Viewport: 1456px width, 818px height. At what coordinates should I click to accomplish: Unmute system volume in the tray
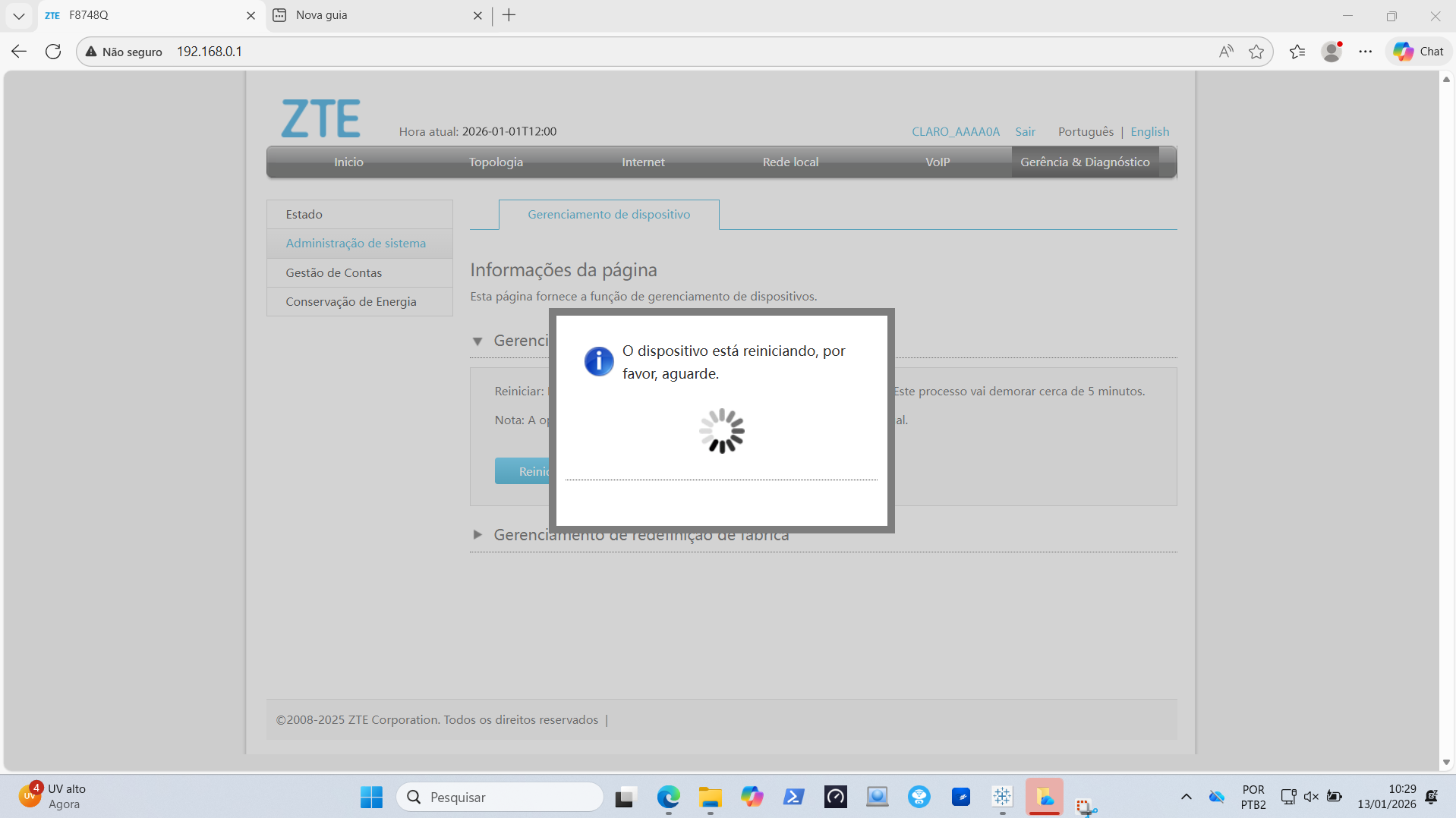[x=1311, y=797]
